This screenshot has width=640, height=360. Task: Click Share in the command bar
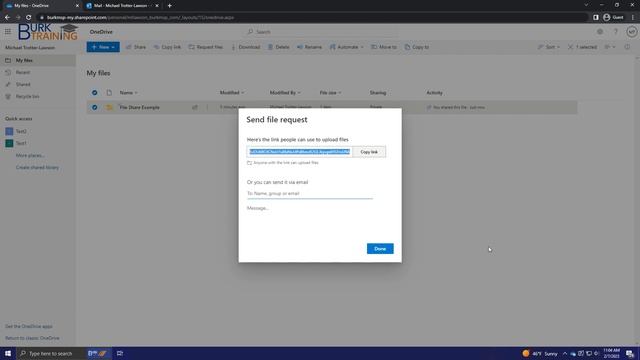[136, 47]
